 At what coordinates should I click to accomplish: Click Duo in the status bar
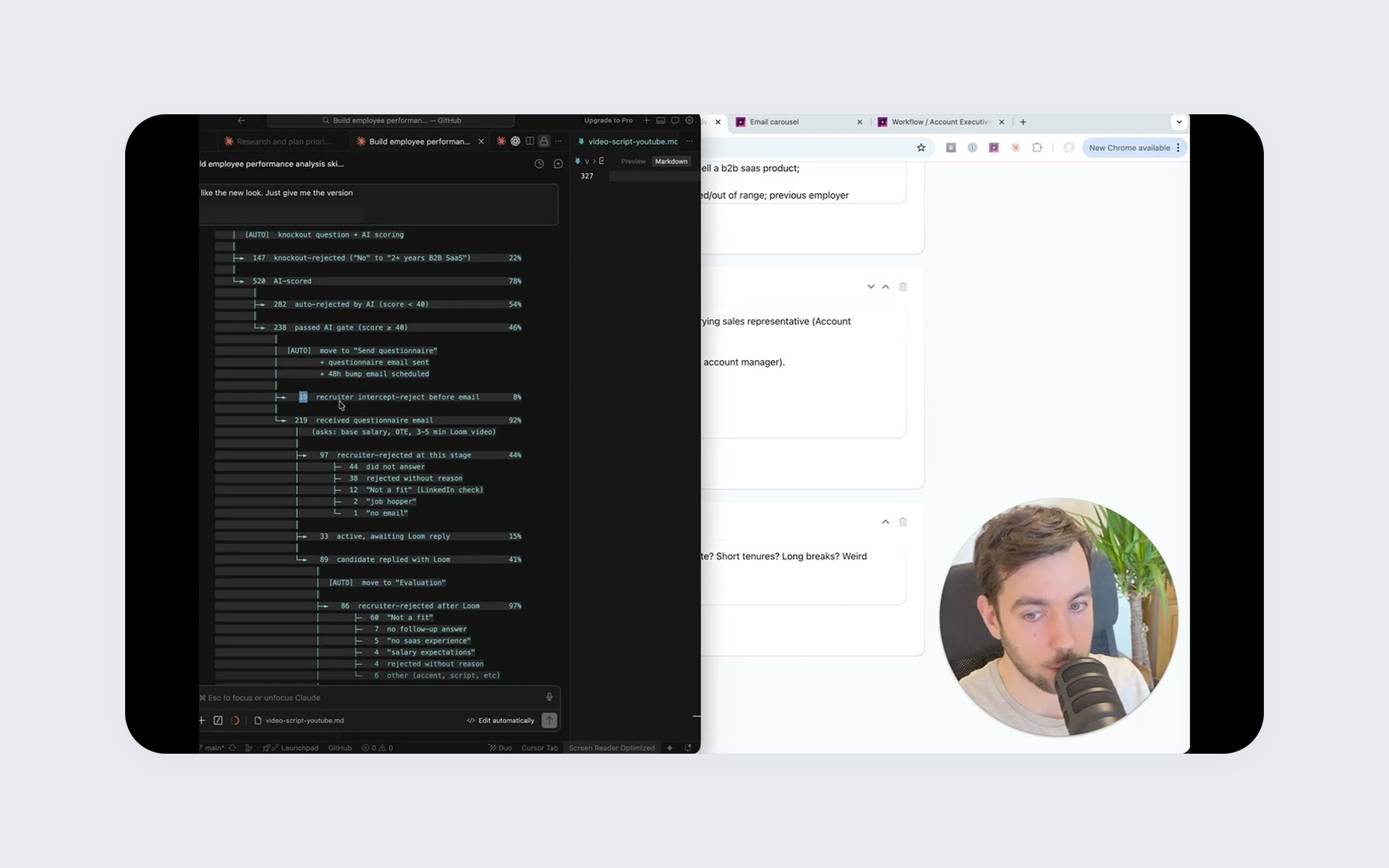pyautogui.click(x=500, y=748)
